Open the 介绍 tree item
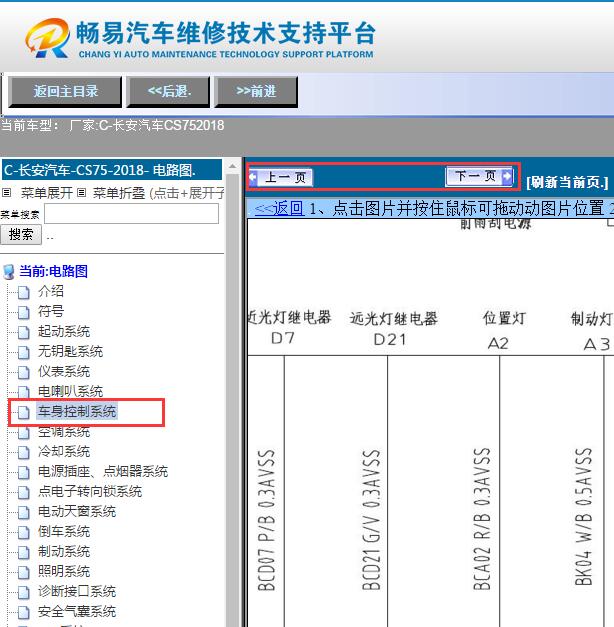 pos(51,291)
